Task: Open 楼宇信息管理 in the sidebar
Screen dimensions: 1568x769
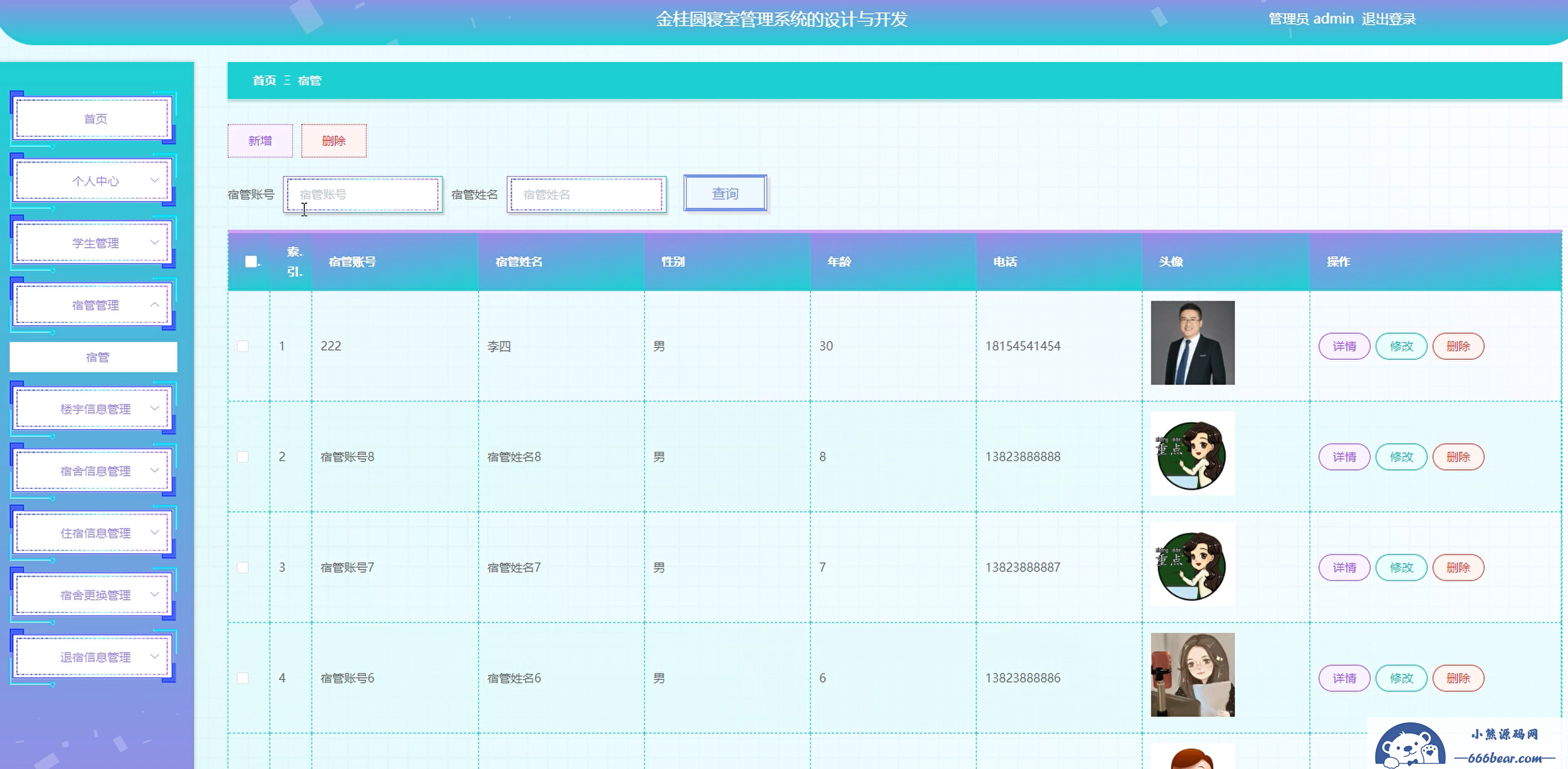Action: pos(93,409)
